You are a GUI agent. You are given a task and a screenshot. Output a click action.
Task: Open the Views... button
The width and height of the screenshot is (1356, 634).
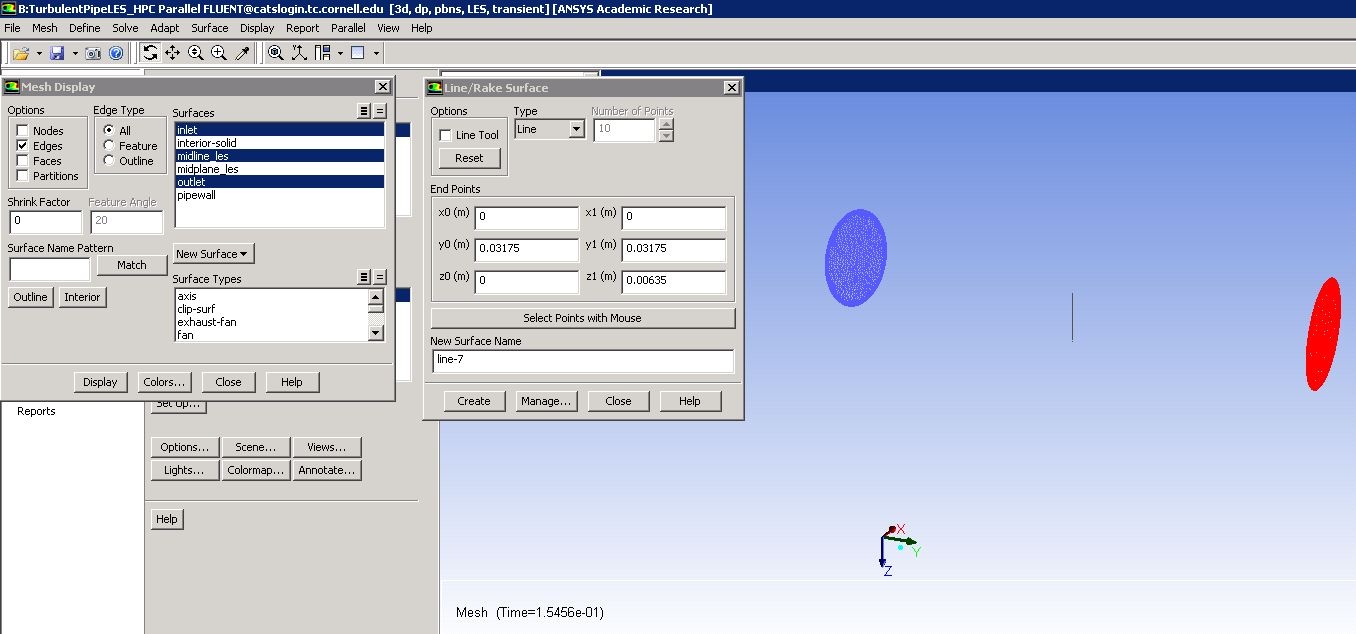(x=327, y=447)
